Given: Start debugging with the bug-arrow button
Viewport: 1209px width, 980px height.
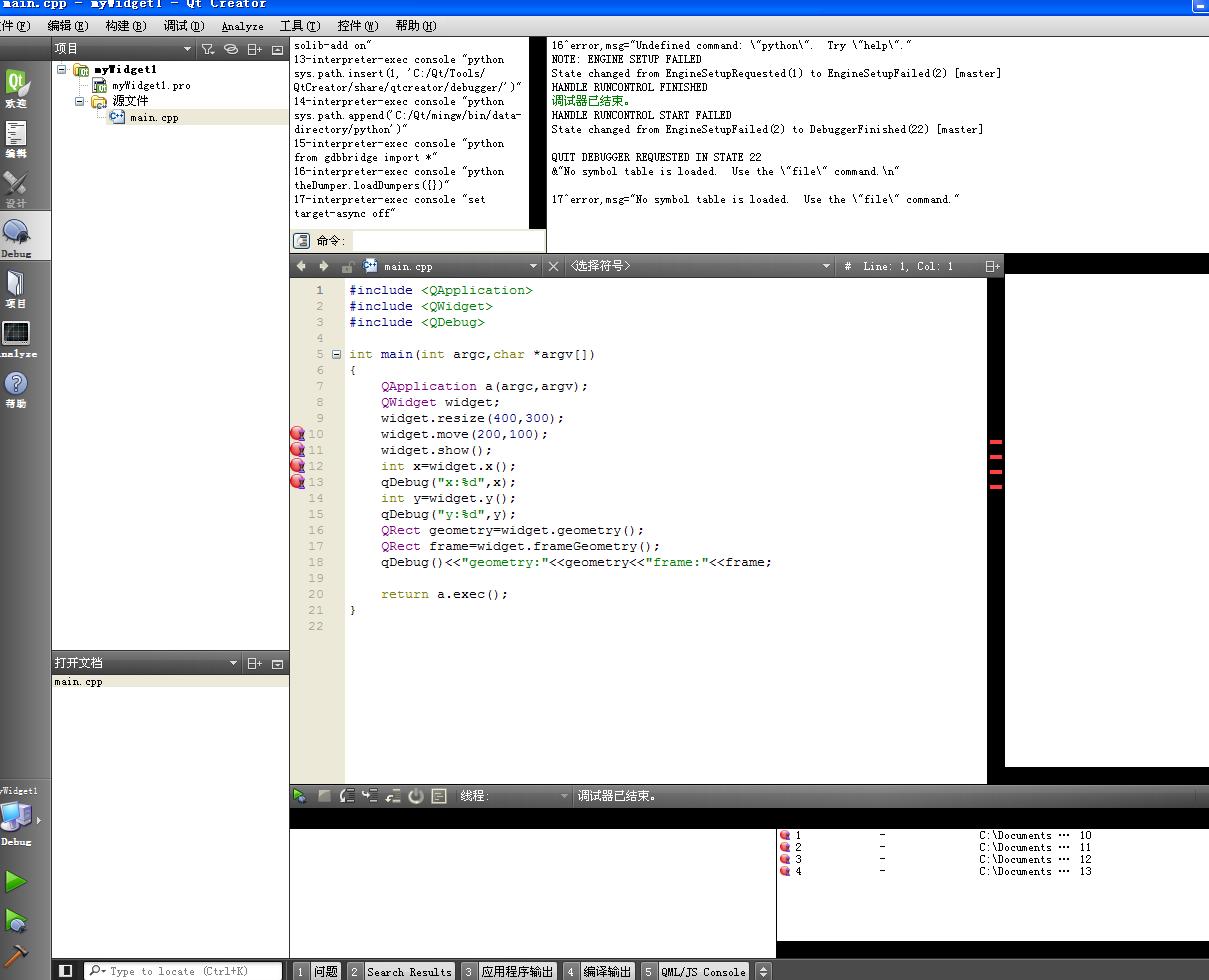Looking at the screenshot, I should point(15,920).
